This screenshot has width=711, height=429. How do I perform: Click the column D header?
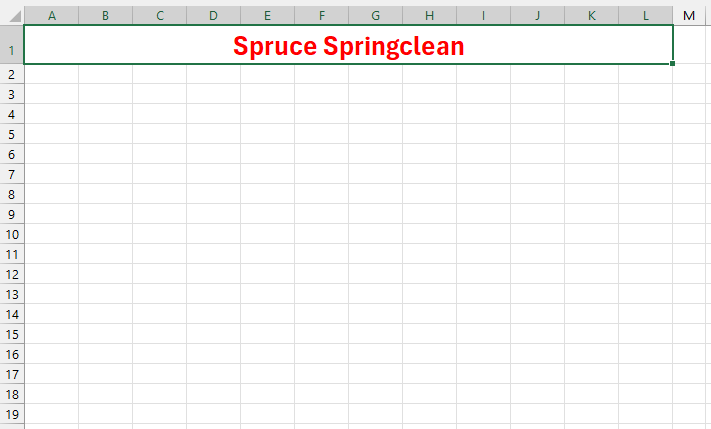(x=213, y=16)
